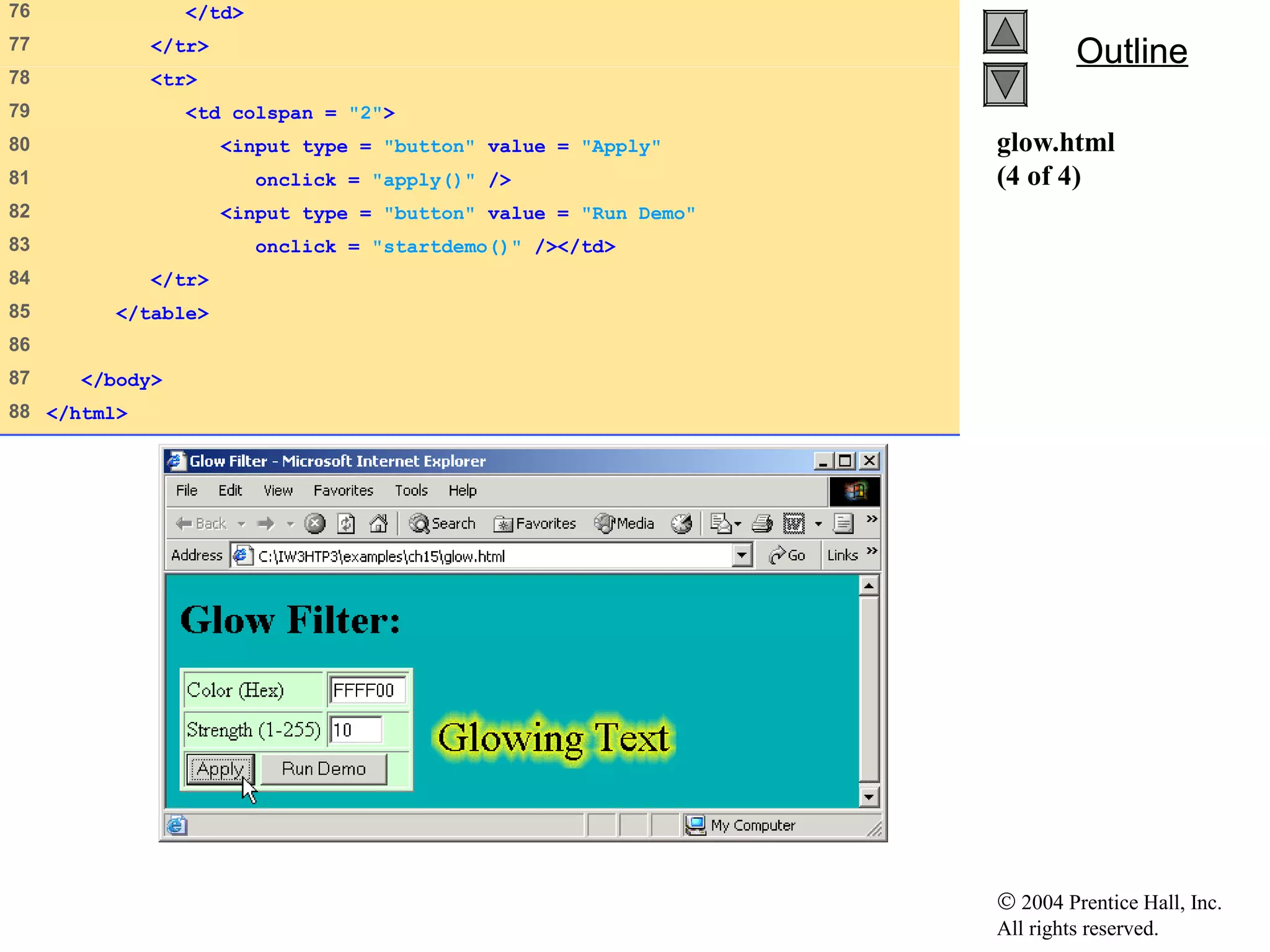Expand the Links bar chevron
Screen dimensions: 1270x952
pos(872,550)
